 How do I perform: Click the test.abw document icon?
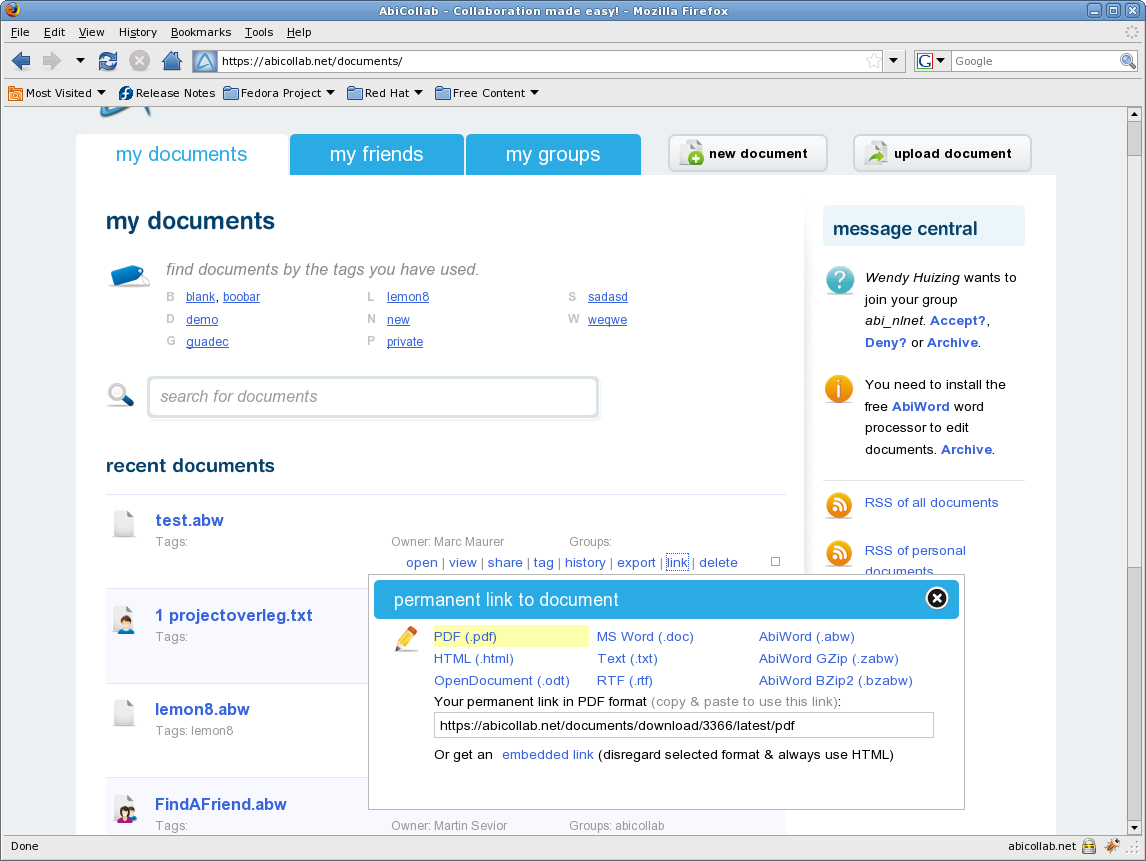coord(124,523)
